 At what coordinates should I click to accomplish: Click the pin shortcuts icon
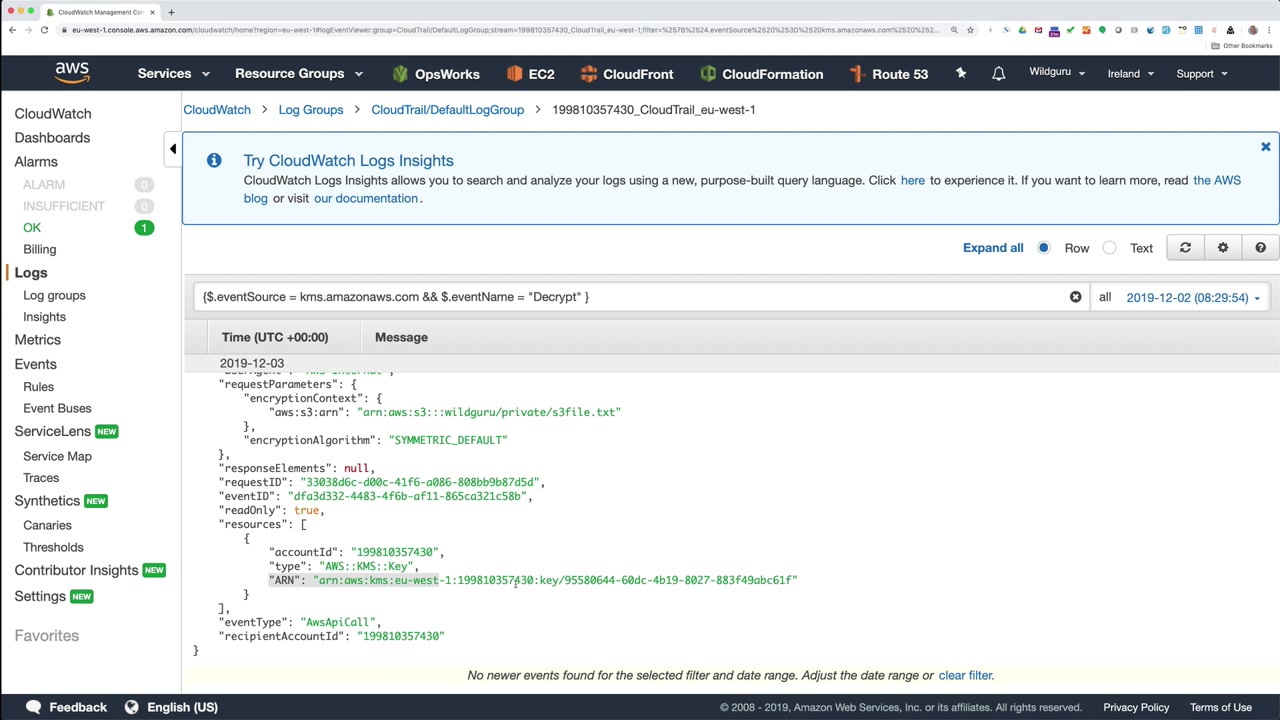pos(961,74)
